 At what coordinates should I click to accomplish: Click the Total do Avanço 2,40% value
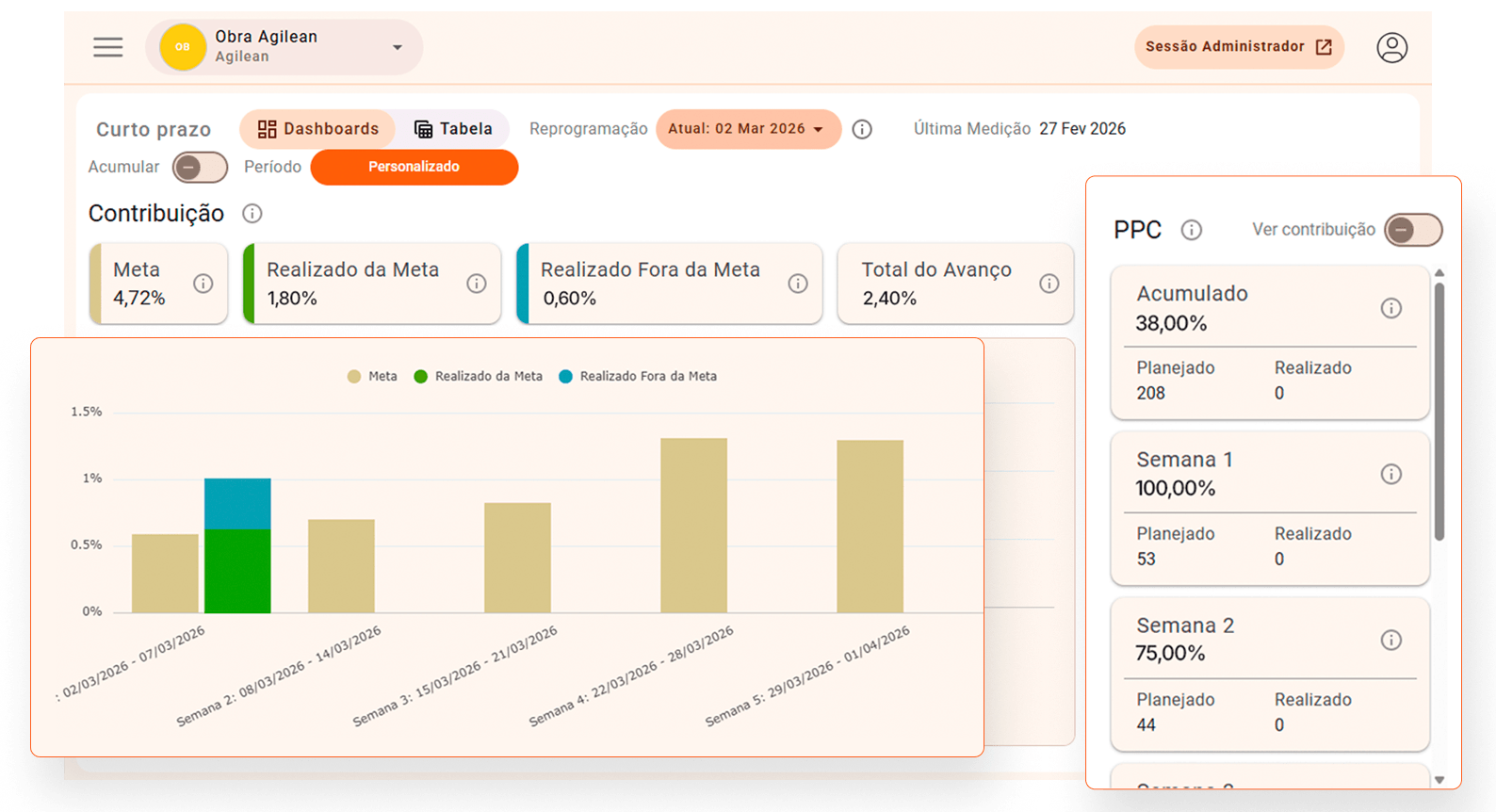(889, 299)
